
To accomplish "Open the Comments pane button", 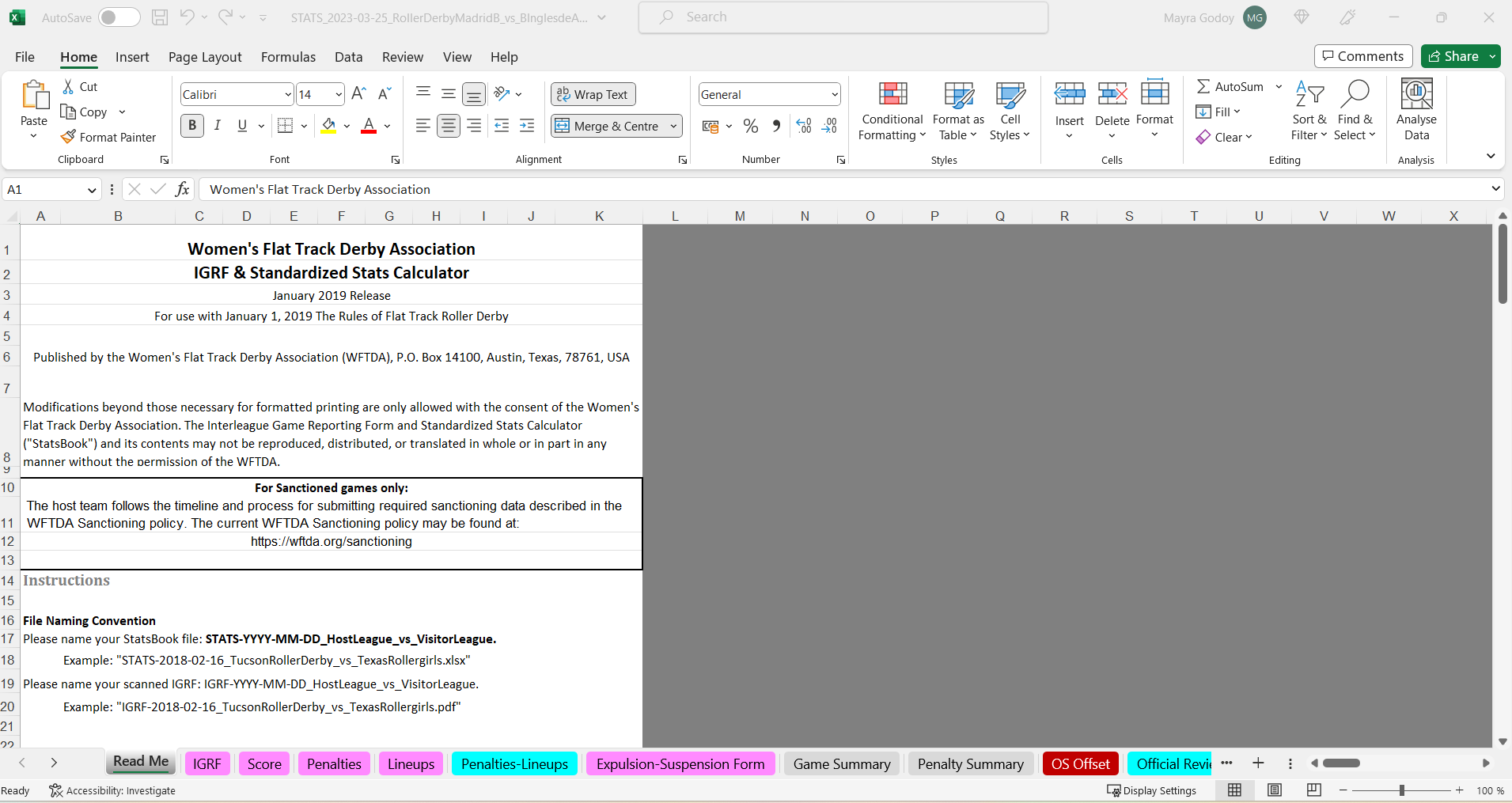I will [1363, 56].
